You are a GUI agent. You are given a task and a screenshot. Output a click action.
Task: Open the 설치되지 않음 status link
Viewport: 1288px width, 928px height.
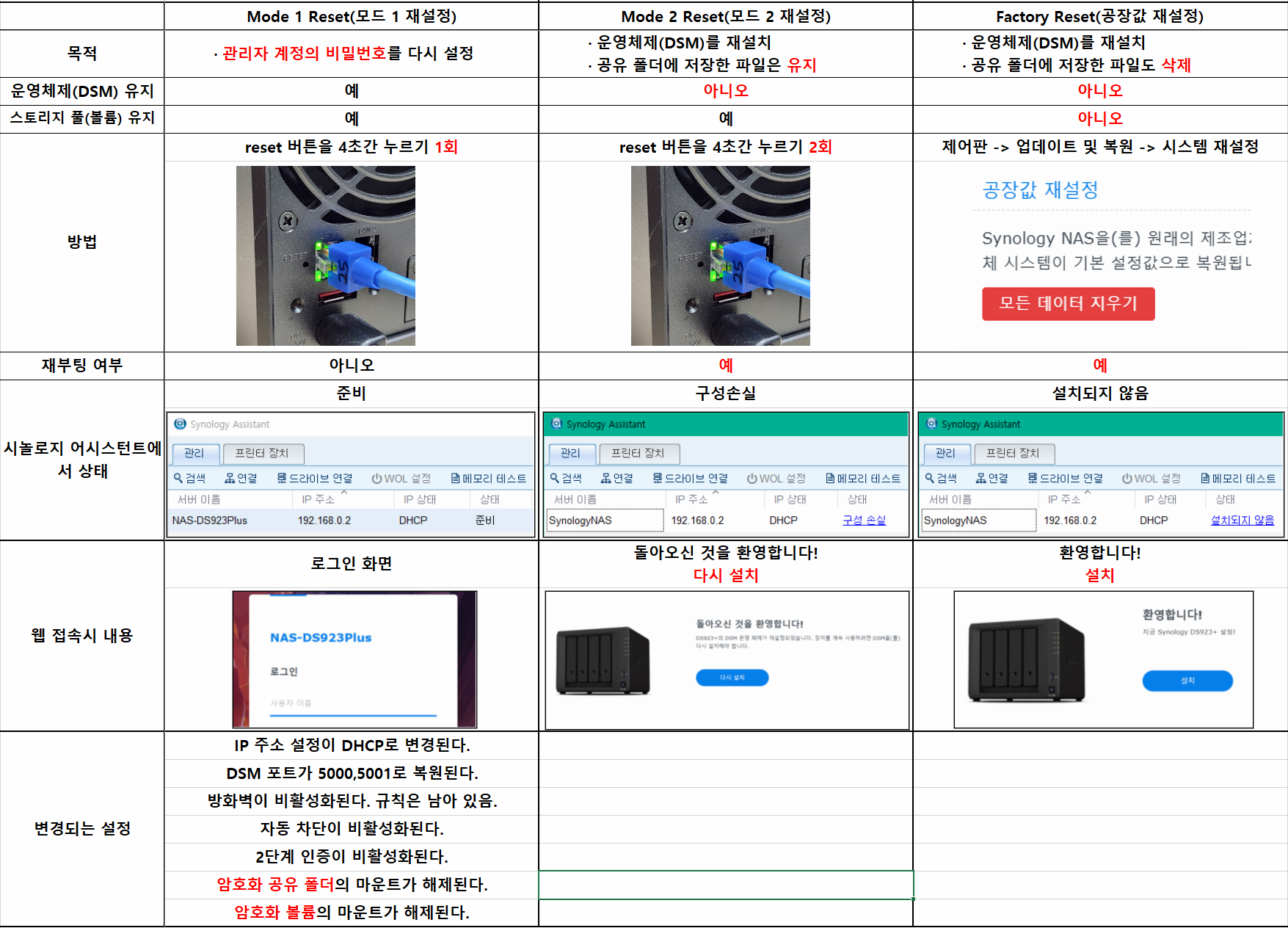click(x=1242, y=520)
